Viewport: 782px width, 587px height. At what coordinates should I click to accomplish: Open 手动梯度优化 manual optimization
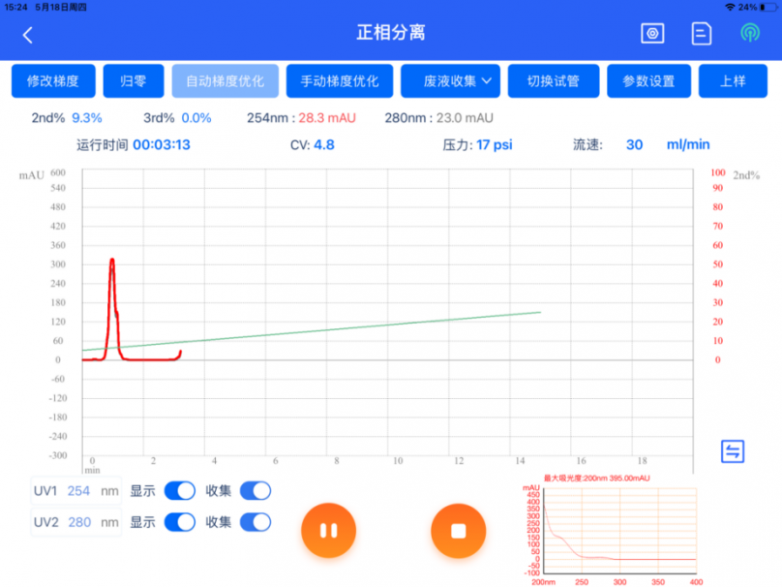340,81
